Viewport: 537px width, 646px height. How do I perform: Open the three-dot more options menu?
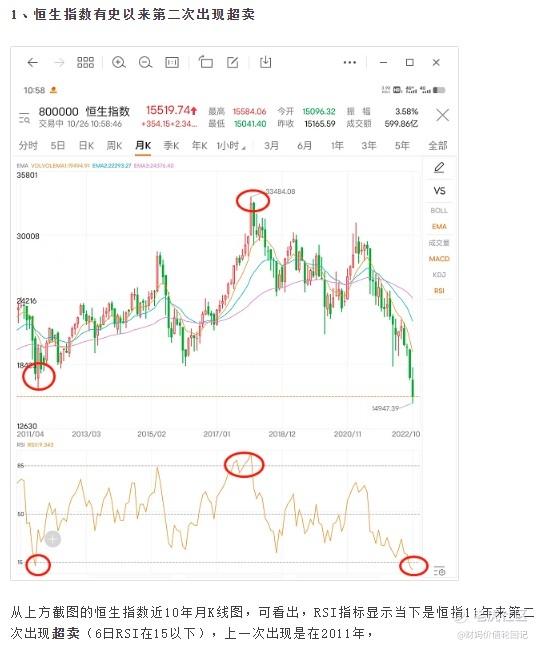pos(349,63)
